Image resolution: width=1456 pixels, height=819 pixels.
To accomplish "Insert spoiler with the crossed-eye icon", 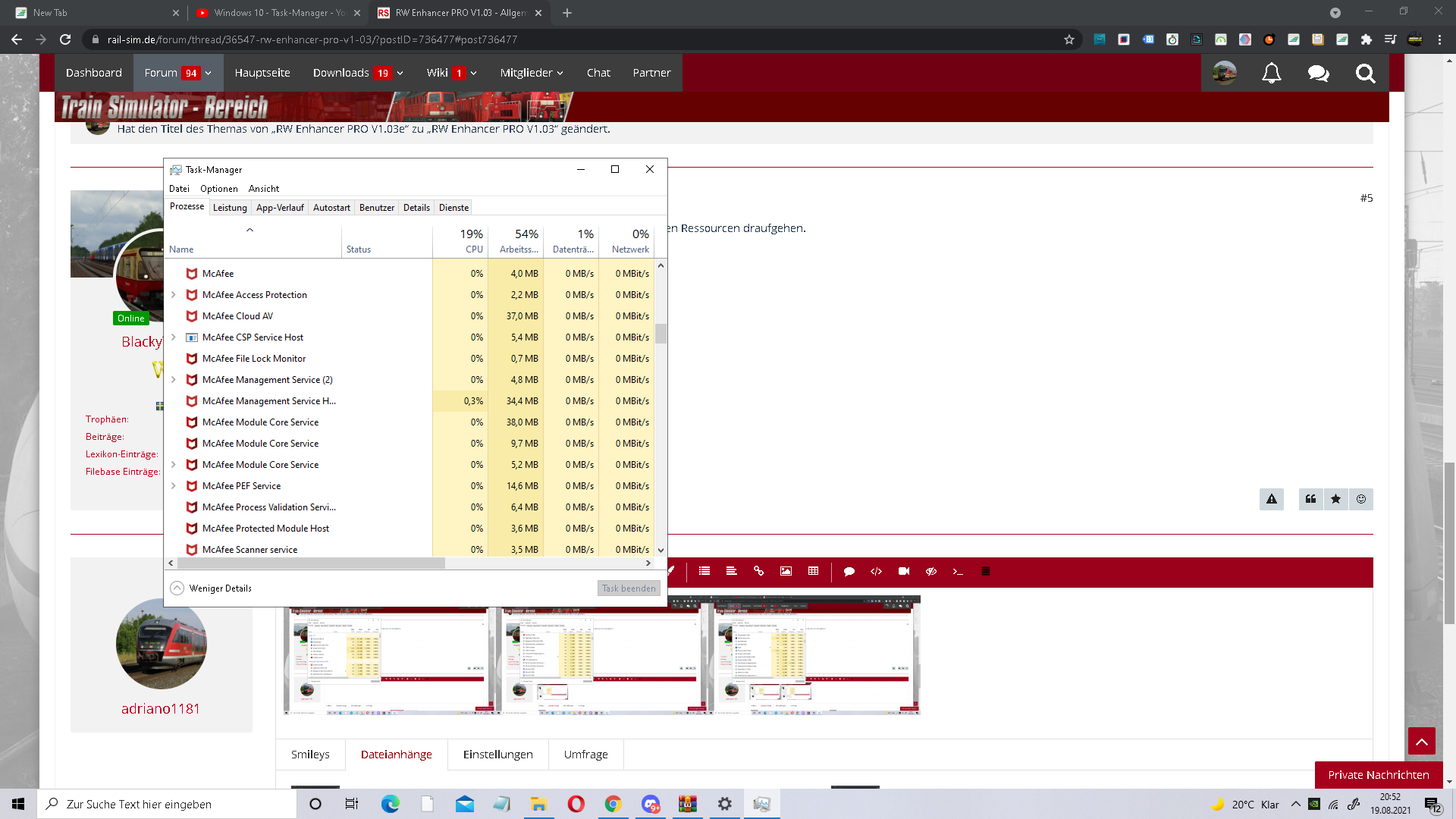I will (x=931, y=571).
